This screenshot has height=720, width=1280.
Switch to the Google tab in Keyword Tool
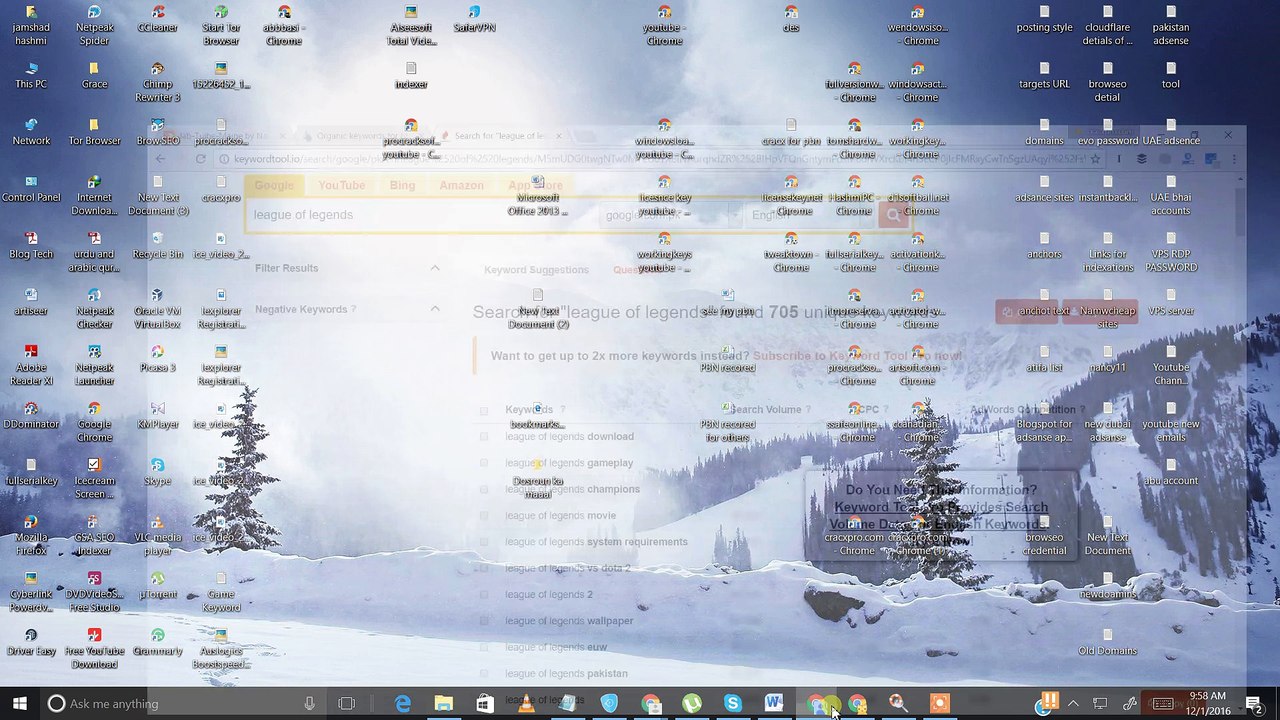coord(274,185)
